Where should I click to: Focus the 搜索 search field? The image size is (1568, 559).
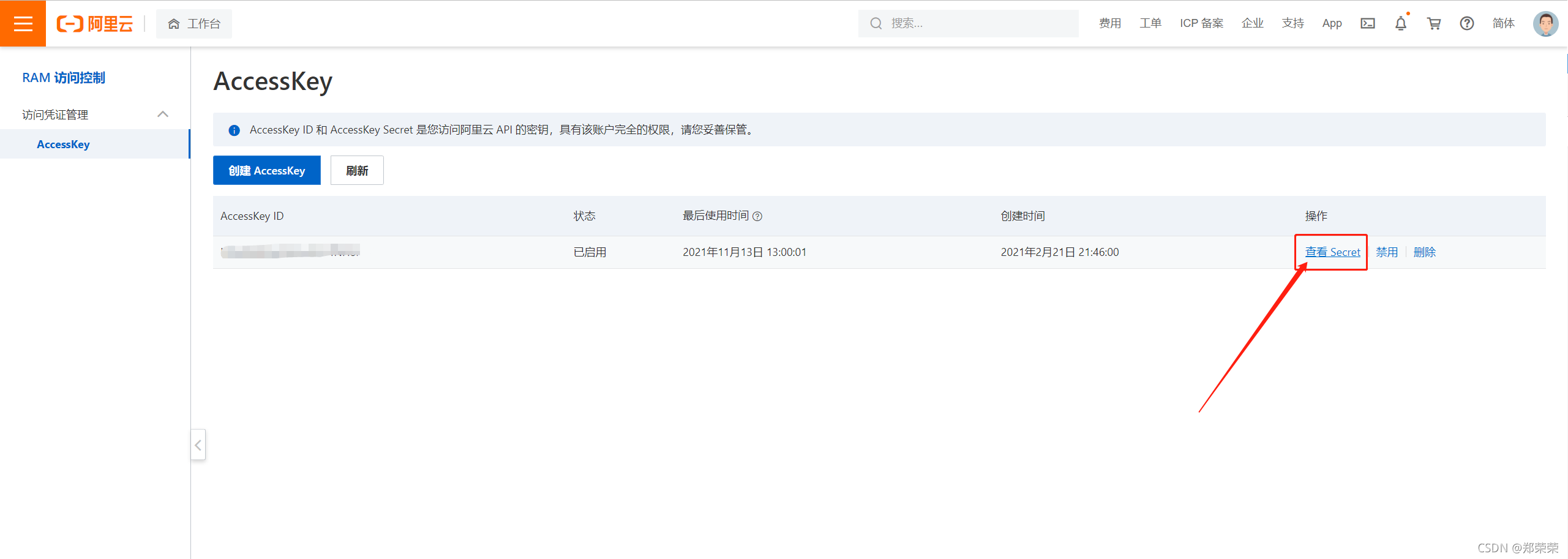pyautogui.click(x=968, y=23)
